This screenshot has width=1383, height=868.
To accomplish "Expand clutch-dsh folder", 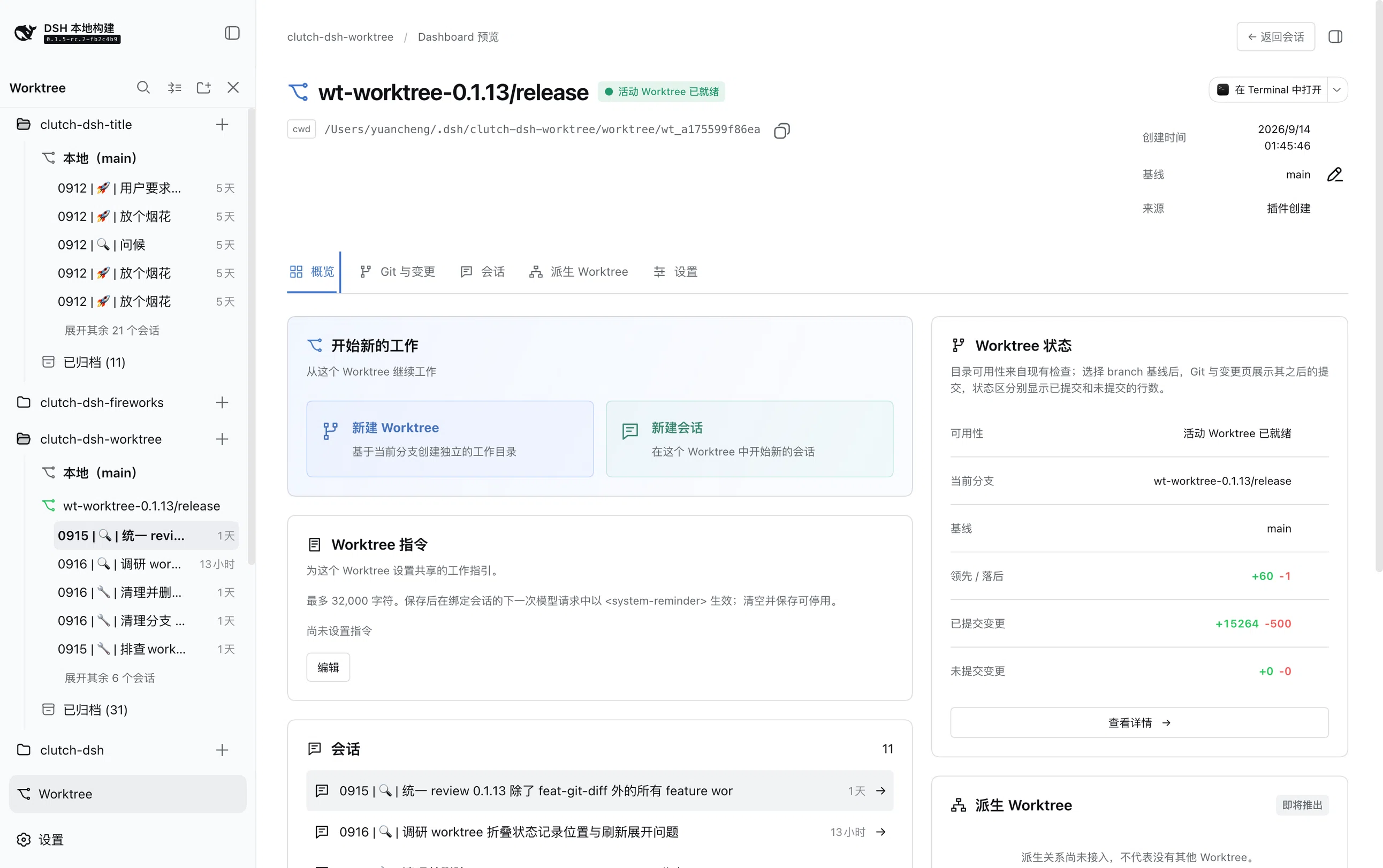I will coord(24,750).
